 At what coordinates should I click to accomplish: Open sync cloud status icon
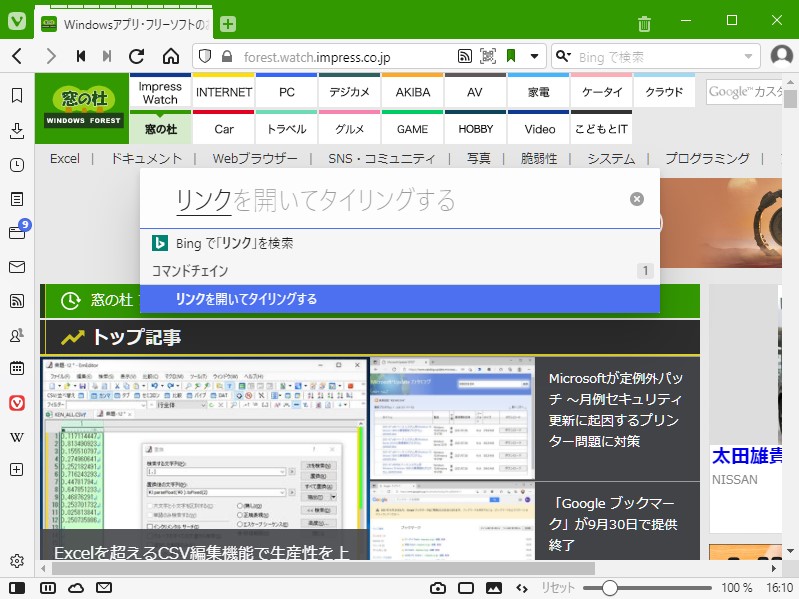76,588
